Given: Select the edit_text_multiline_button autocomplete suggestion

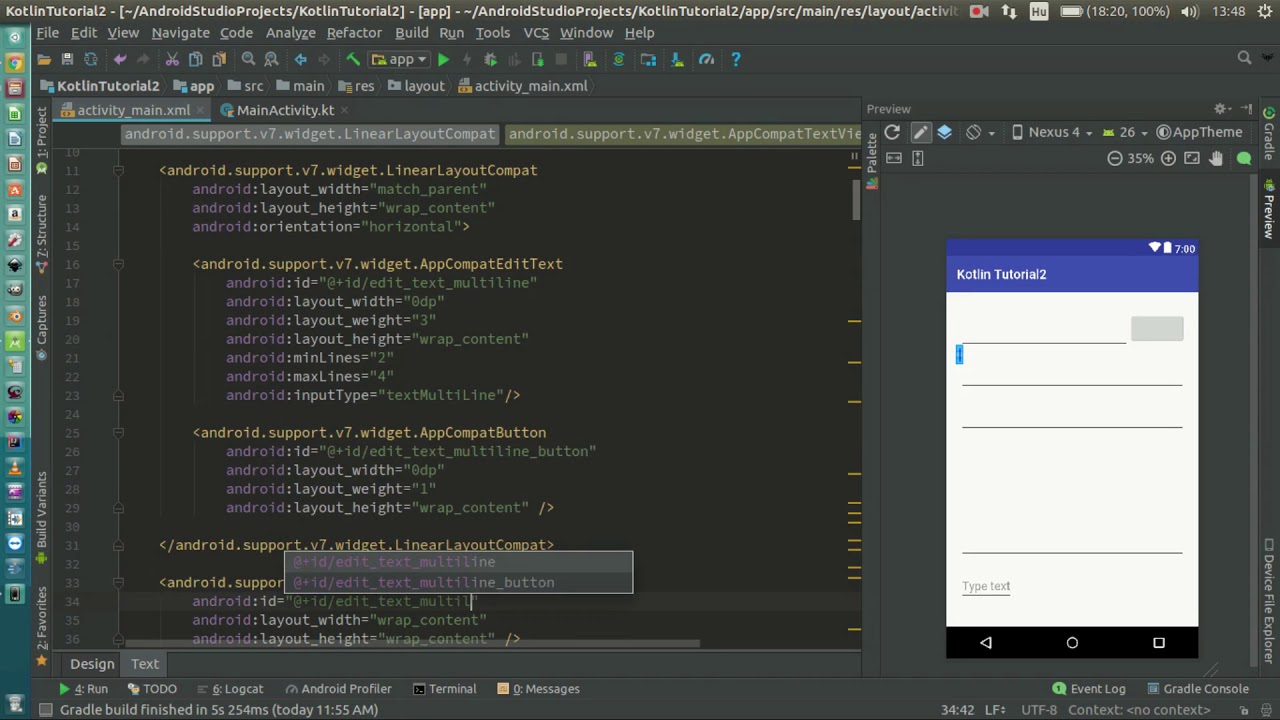Looking at the screenshot, I should tap(423, 582).
